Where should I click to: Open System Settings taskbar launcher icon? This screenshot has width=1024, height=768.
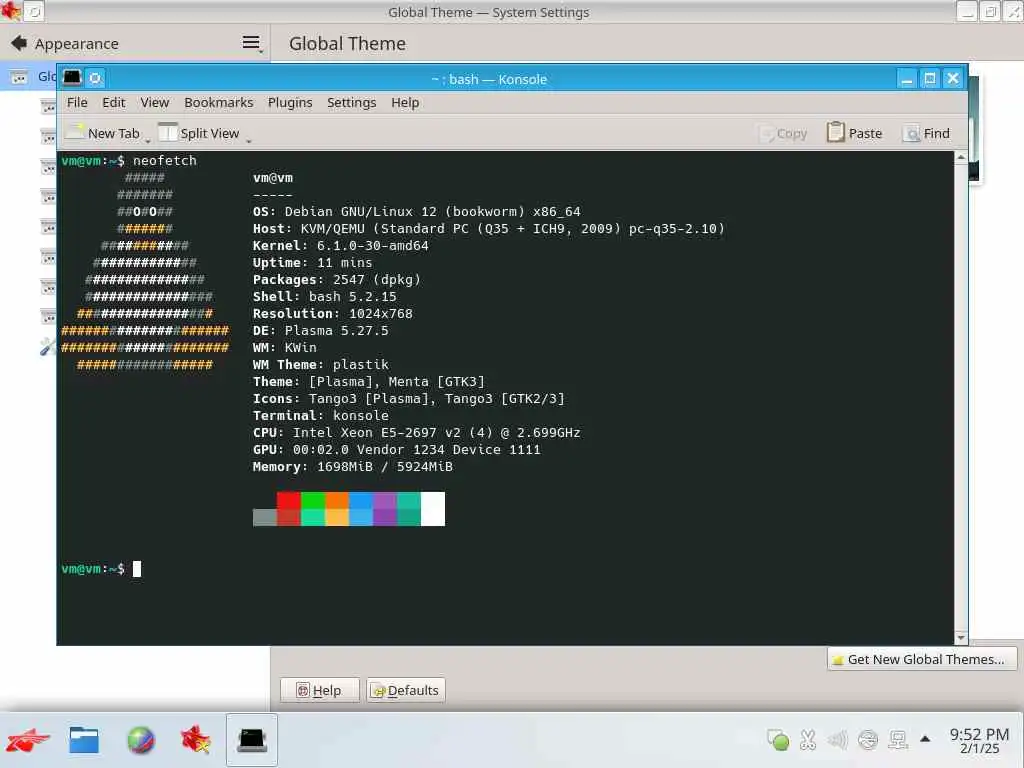(195, 740)
